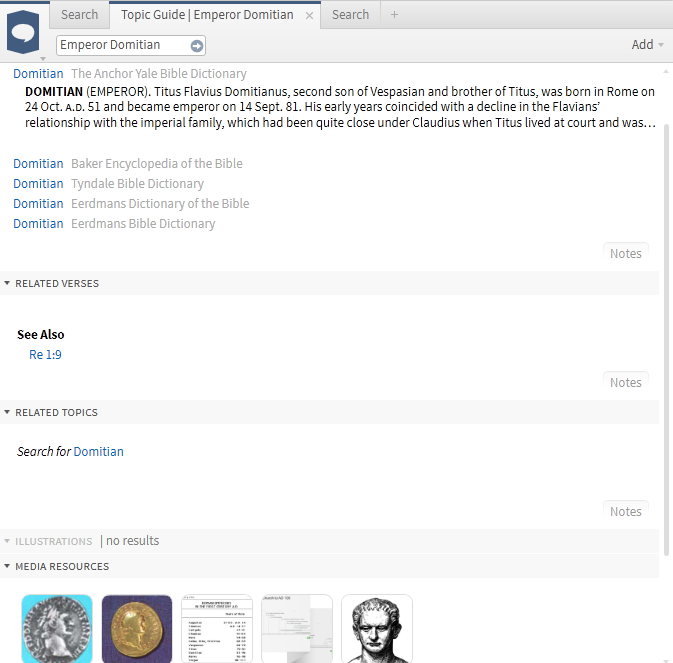This screenshot has width=673, height=663.
Task: Open the Roman emperors table thumbnail
Action: click(217, 629)
